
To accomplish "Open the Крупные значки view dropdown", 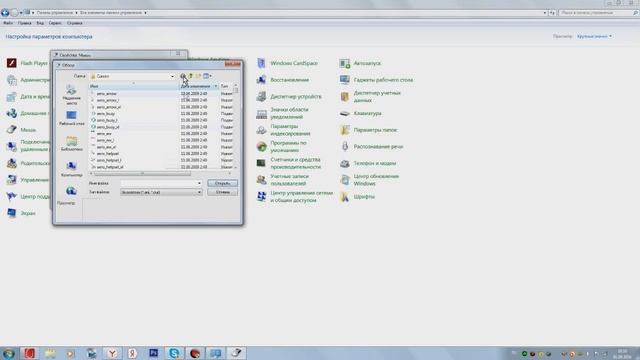I will (x=594, y=36).
